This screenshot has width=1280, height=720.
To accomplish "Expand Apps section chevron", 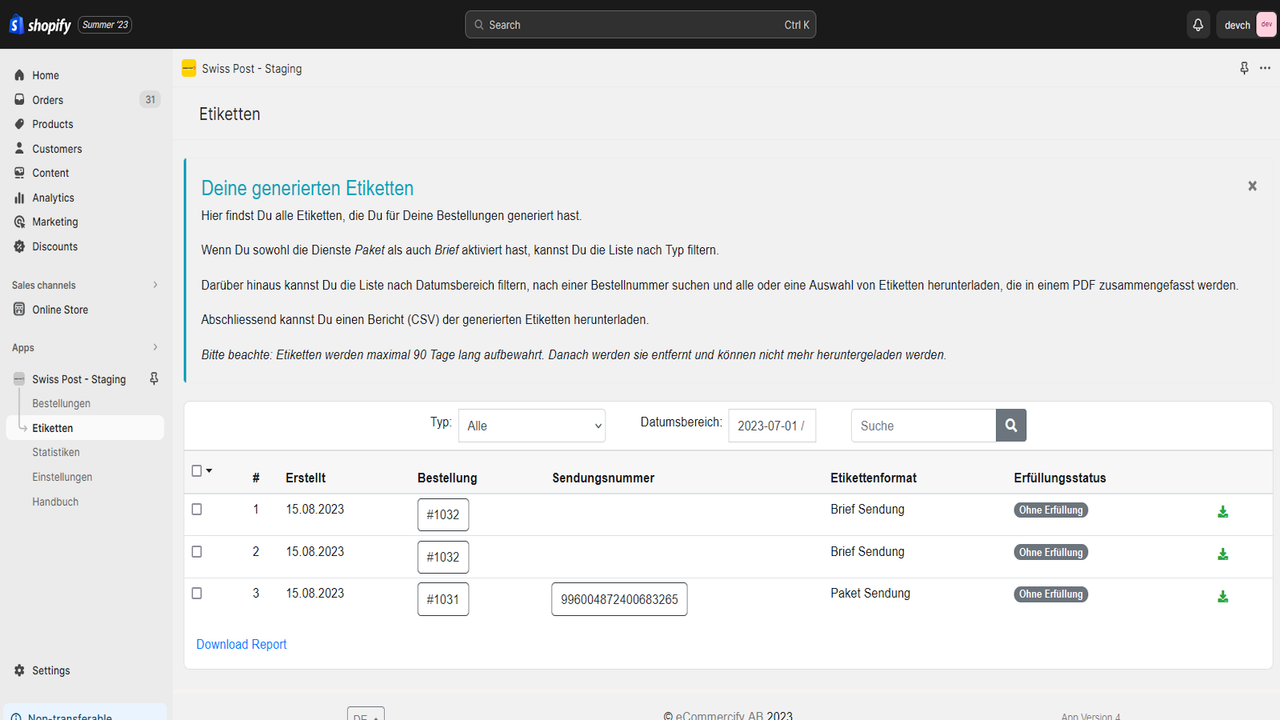I will tap(155, 348).
